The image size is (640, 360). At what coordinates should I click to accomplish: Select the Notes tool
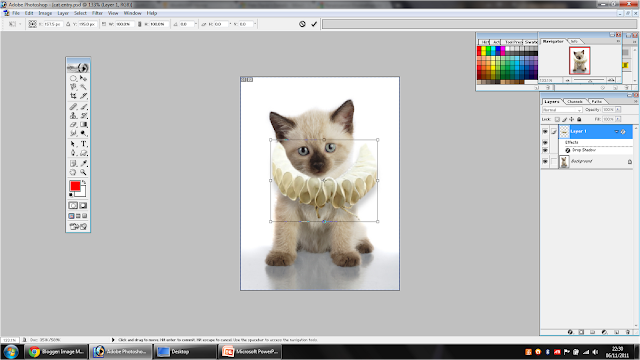coord(73,163)
